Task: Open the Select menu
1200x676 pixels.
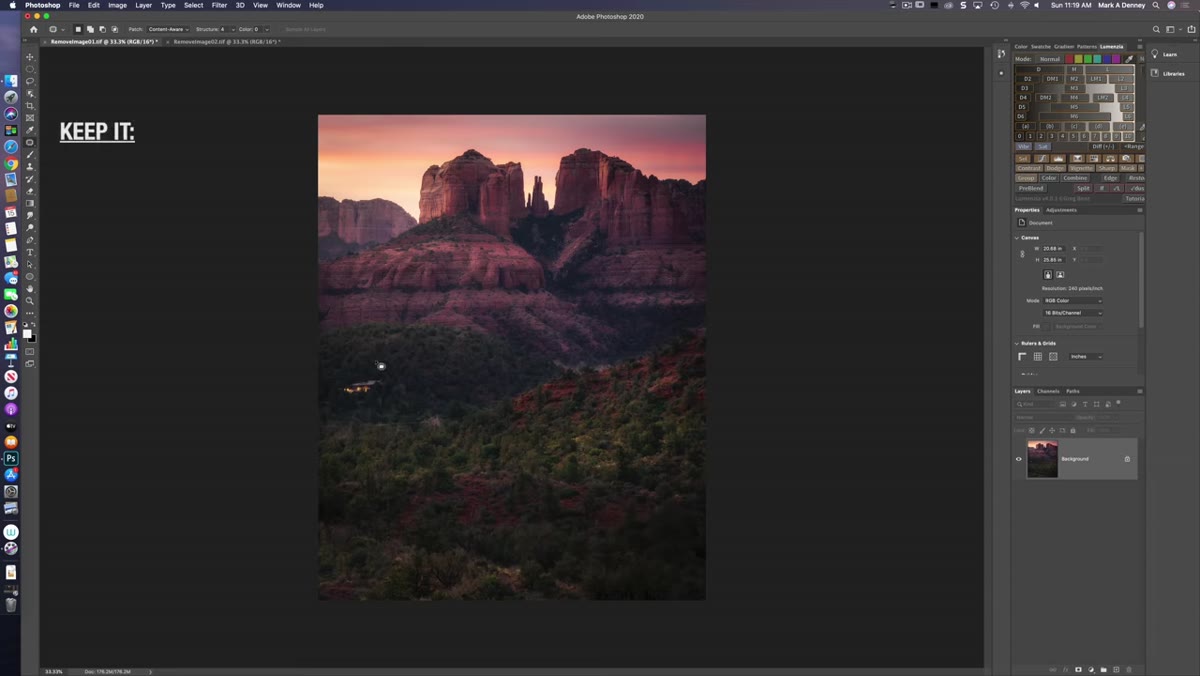Action: pyautogui.click(x=193, y=5)
